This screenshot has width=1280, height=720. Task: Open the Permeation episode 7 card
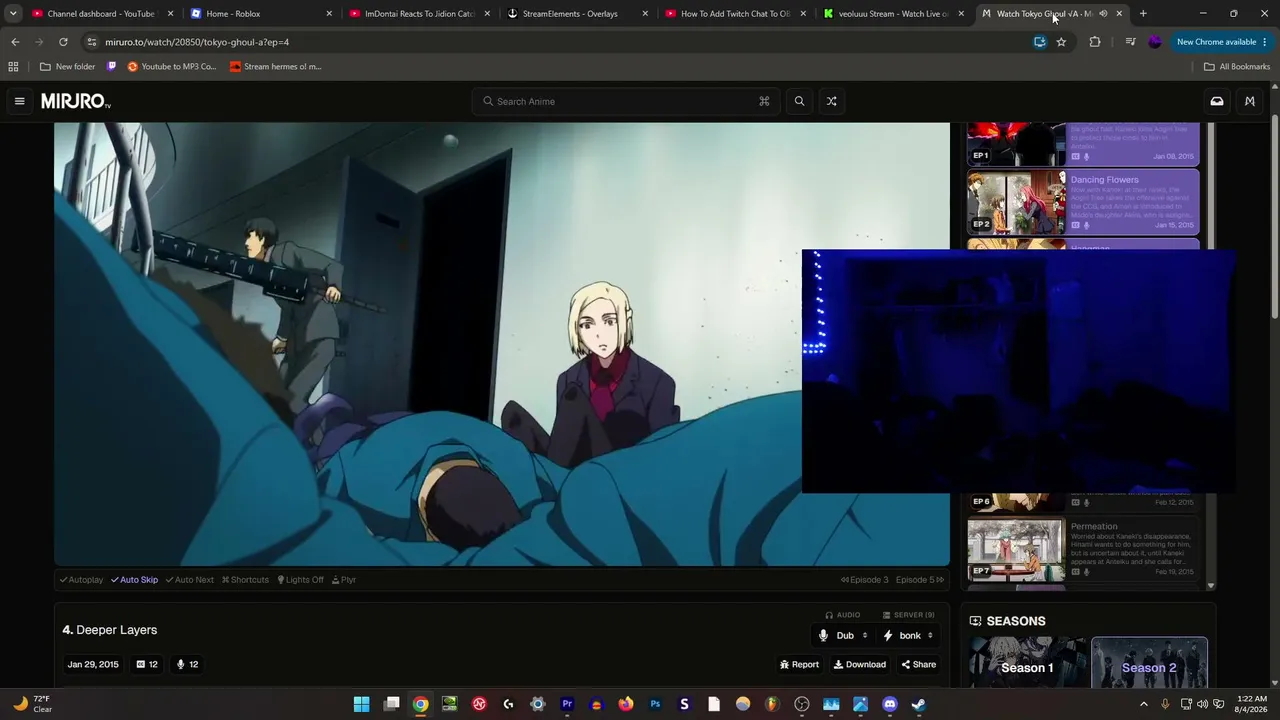(1083, 549)
